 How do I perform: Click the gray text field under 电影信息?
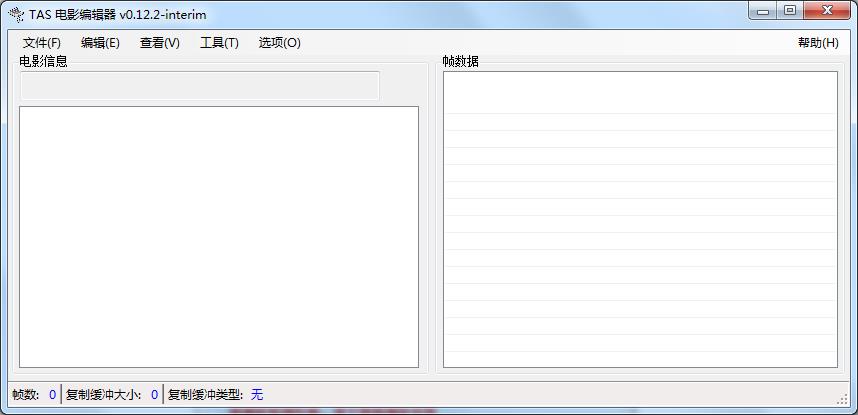[x=200, y=86]
